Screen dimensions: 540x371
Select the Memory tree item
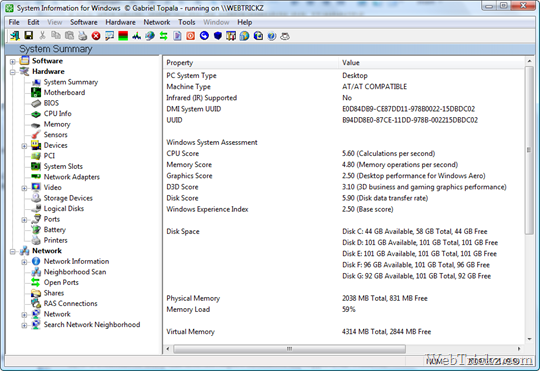pyautogui.click(x=57, y=124)
